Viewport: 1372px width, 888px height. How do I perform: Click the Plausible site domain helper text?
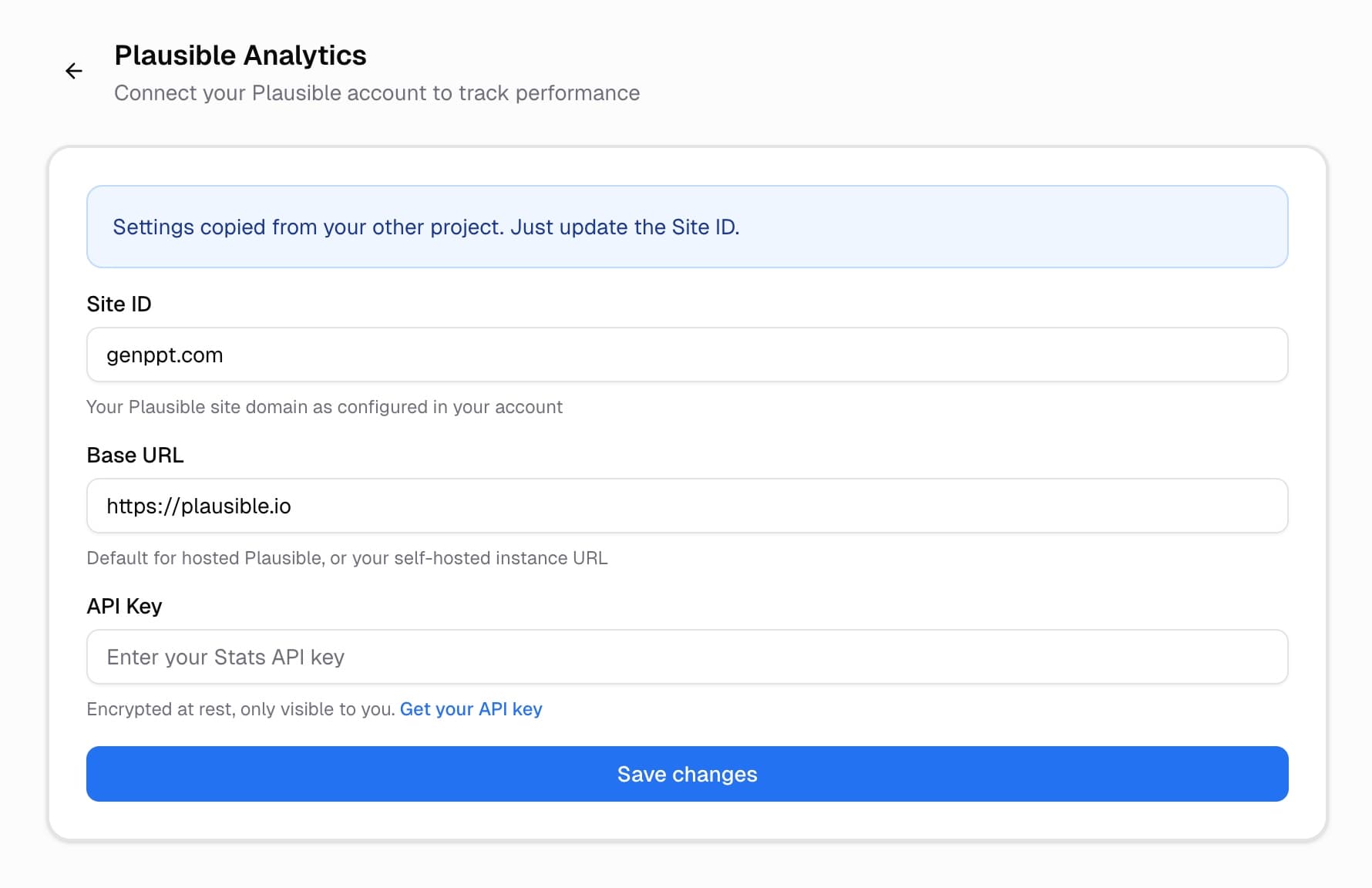(324, 407)
